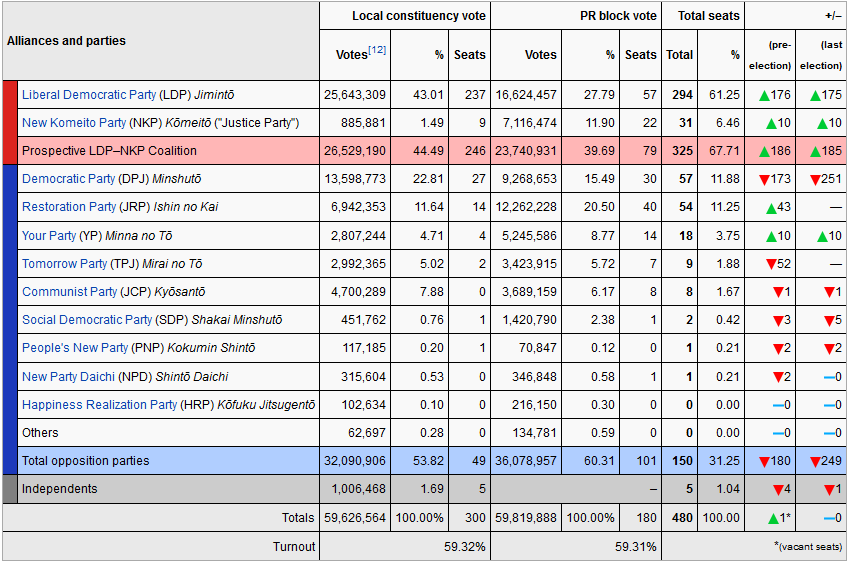Click the red decrease arrow beside 173
This screenshot has height=564, width=848.
(764, 180)
